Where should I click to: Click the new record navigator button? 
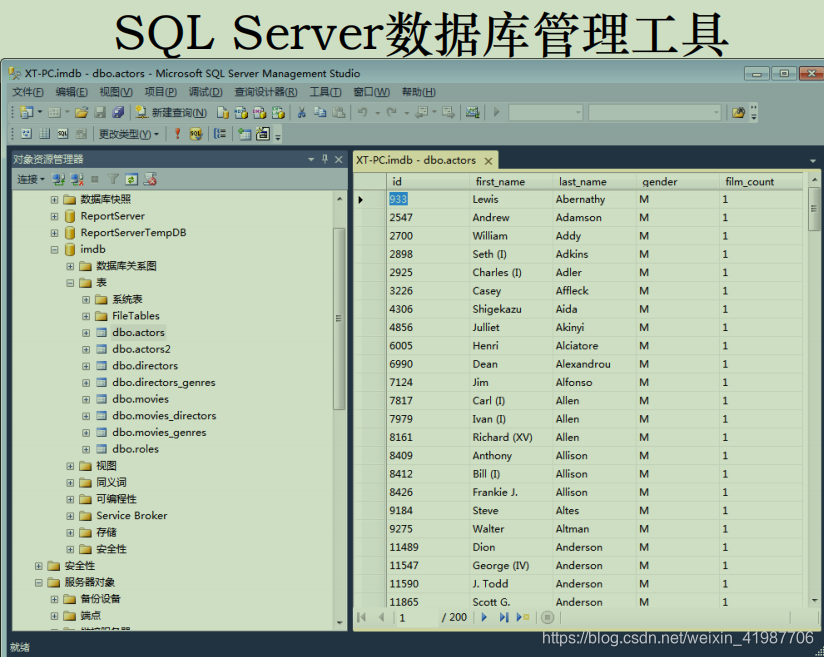(x=523, y=617)
